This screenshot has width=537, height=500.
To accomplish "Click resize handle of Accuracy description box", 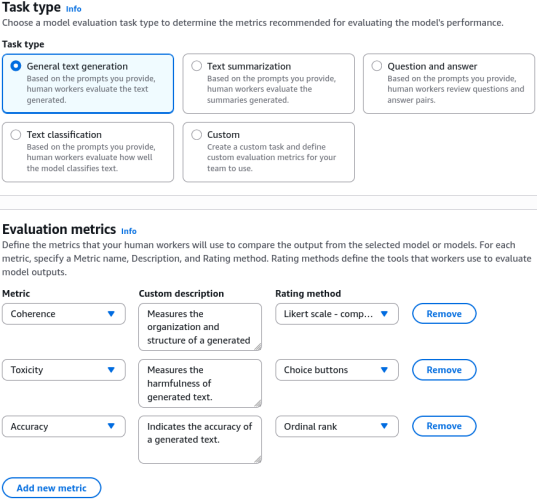I will pos(258,460).
